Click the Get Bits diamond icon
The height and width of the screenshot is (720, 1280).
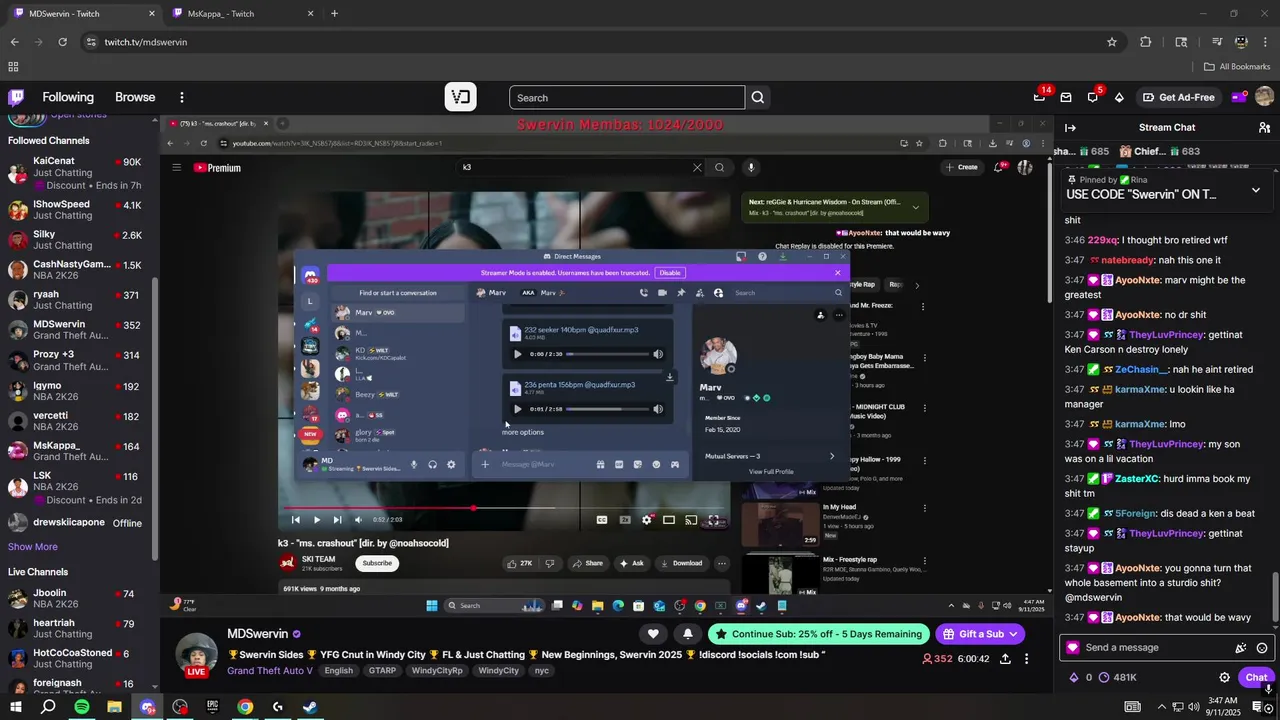click(x=1119, y=97)
